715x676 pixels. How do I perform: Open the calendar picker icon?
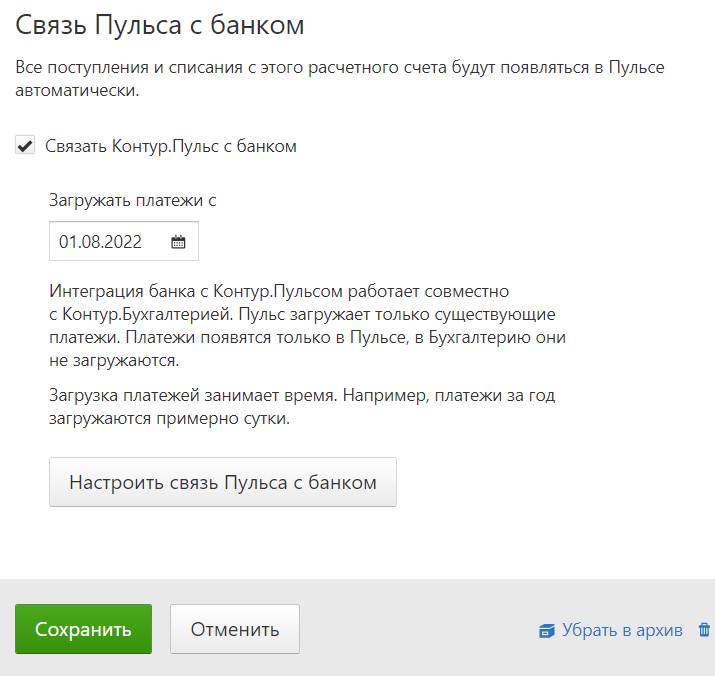click(x=178, y=242)
